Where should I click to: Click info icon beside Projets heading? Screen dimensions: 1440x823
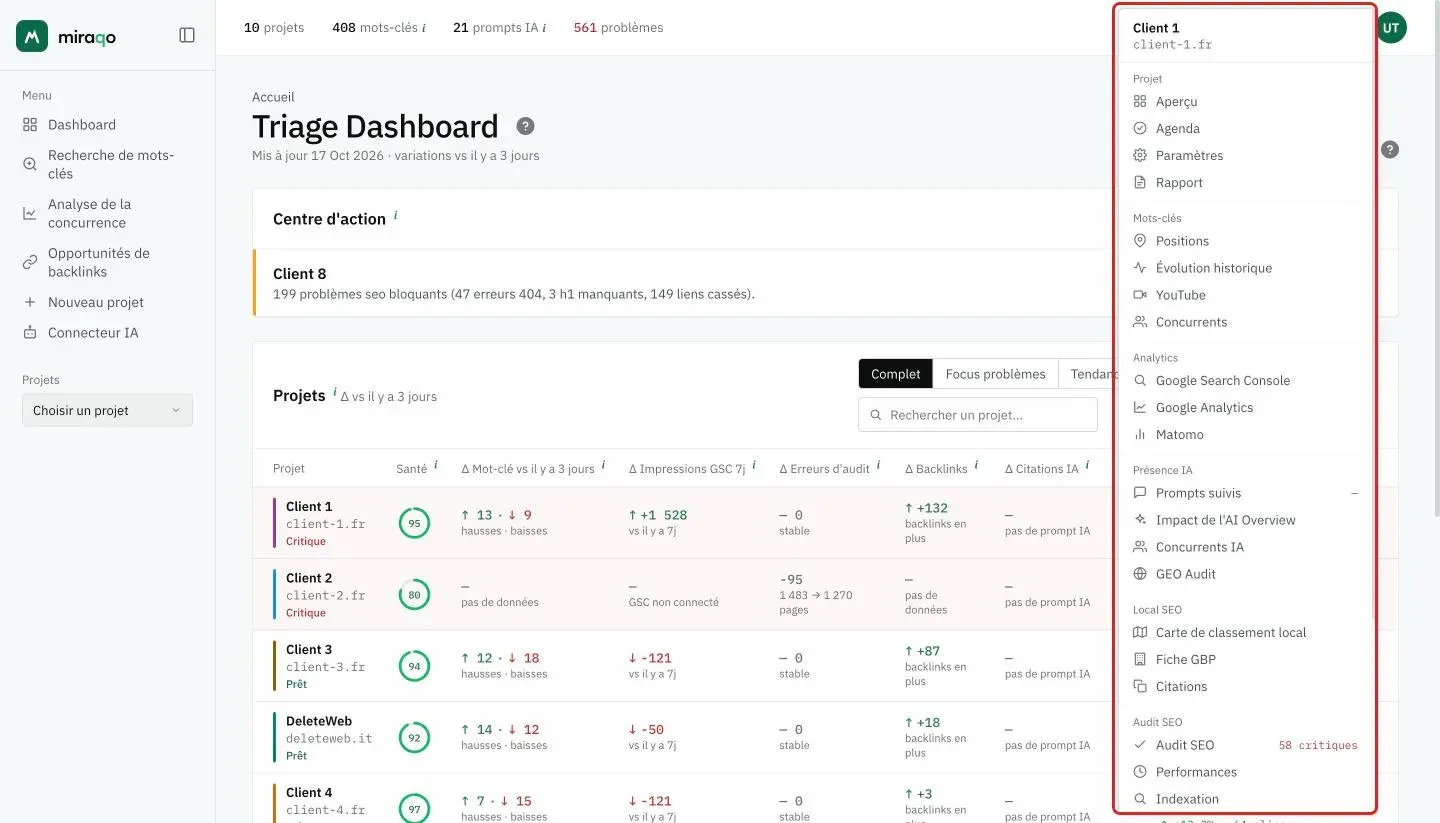[334, 392]
